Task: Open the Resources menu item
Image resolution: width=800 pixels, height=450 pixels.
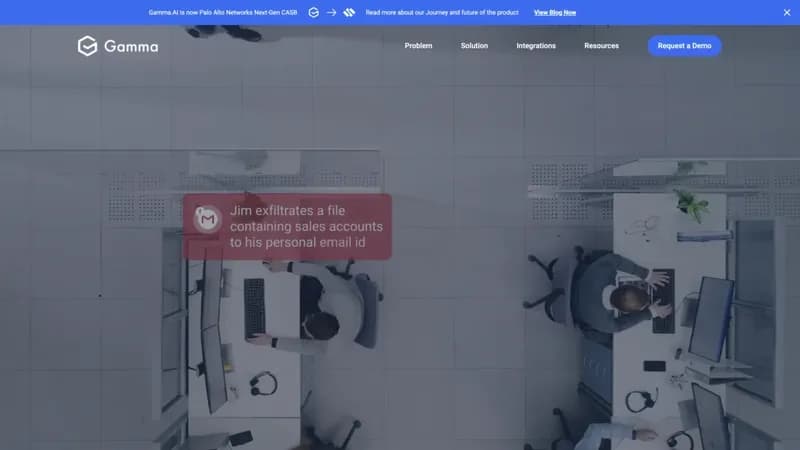Action: pos(602,46)
